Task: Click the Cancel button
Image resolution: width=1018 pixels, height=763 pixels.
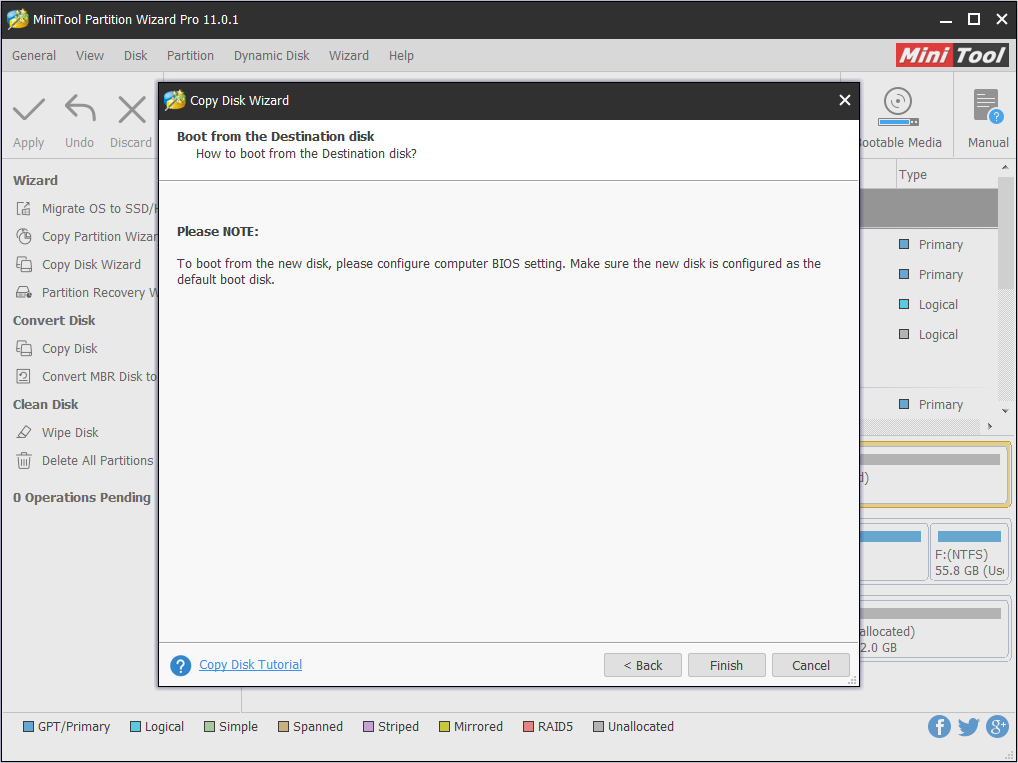Action: [811, 665]
